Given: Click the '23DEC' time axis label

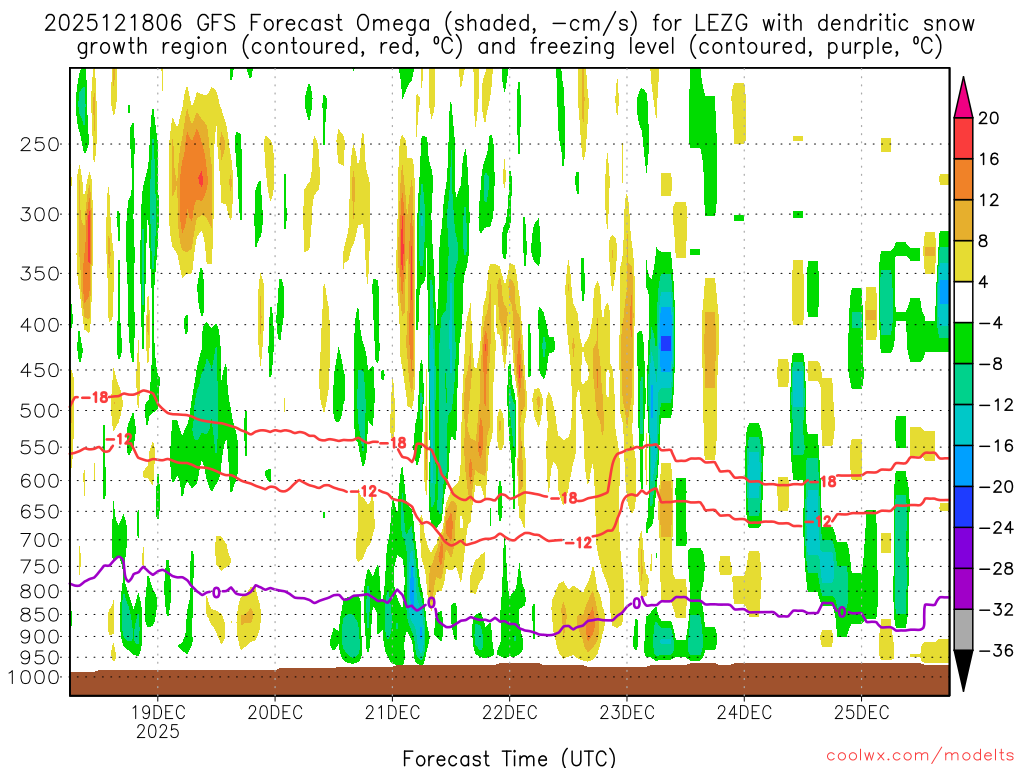Looking at the screenshot, I should point(626,712).
